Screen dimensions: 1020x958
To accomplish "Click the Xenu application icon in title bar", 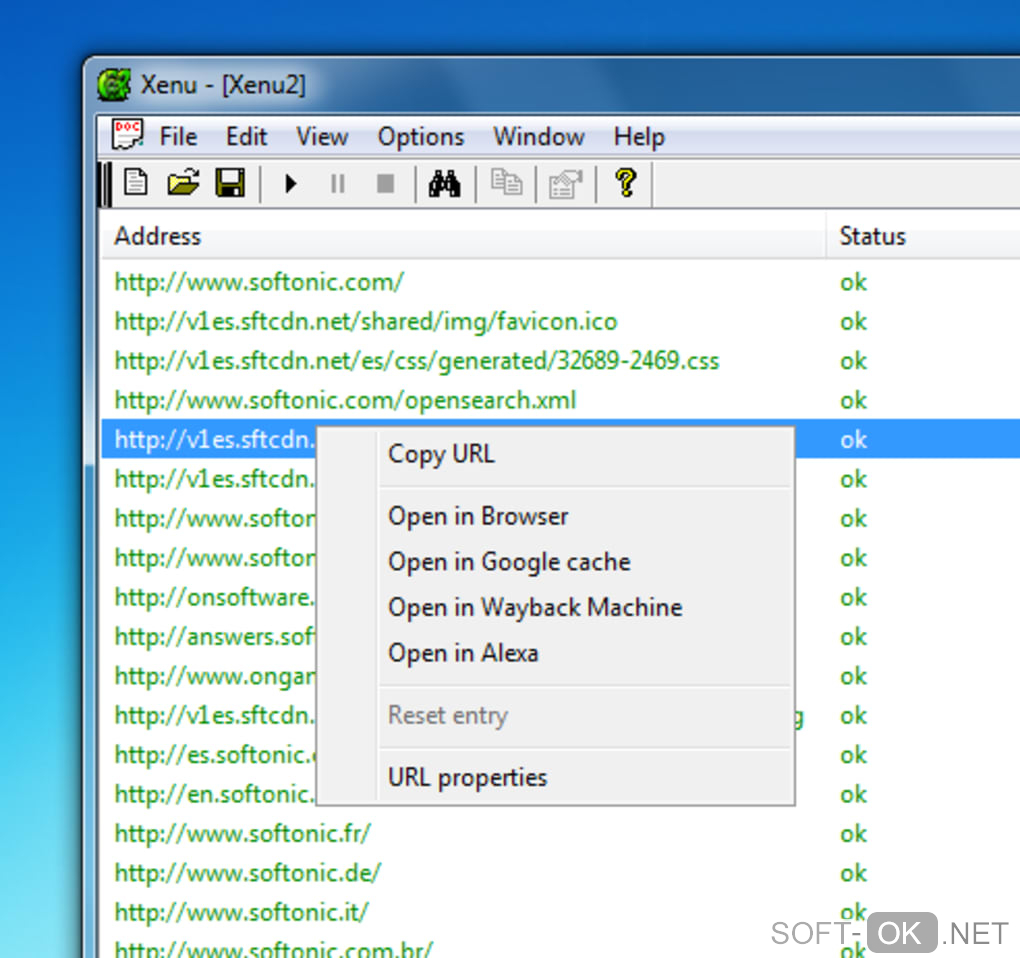I will pos(114,85).
